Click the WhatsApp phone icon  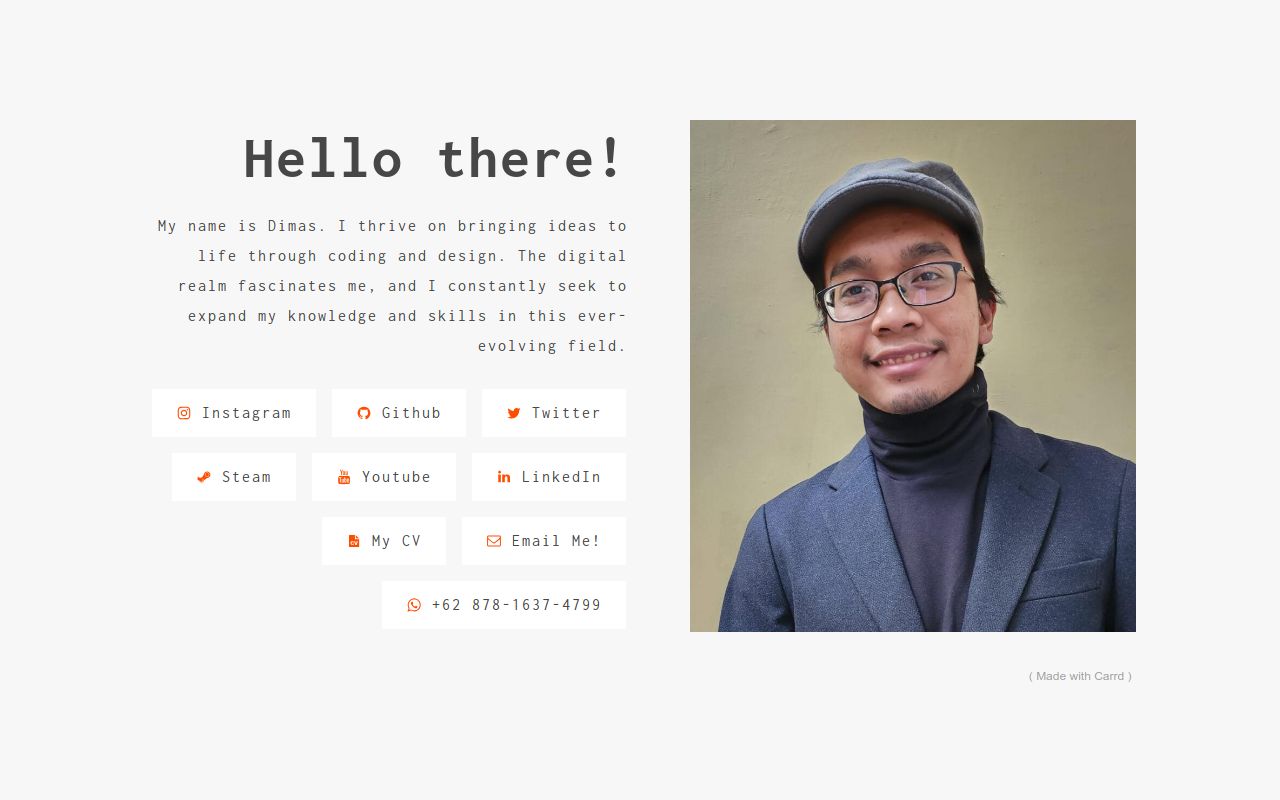click(x=414, y=605)
